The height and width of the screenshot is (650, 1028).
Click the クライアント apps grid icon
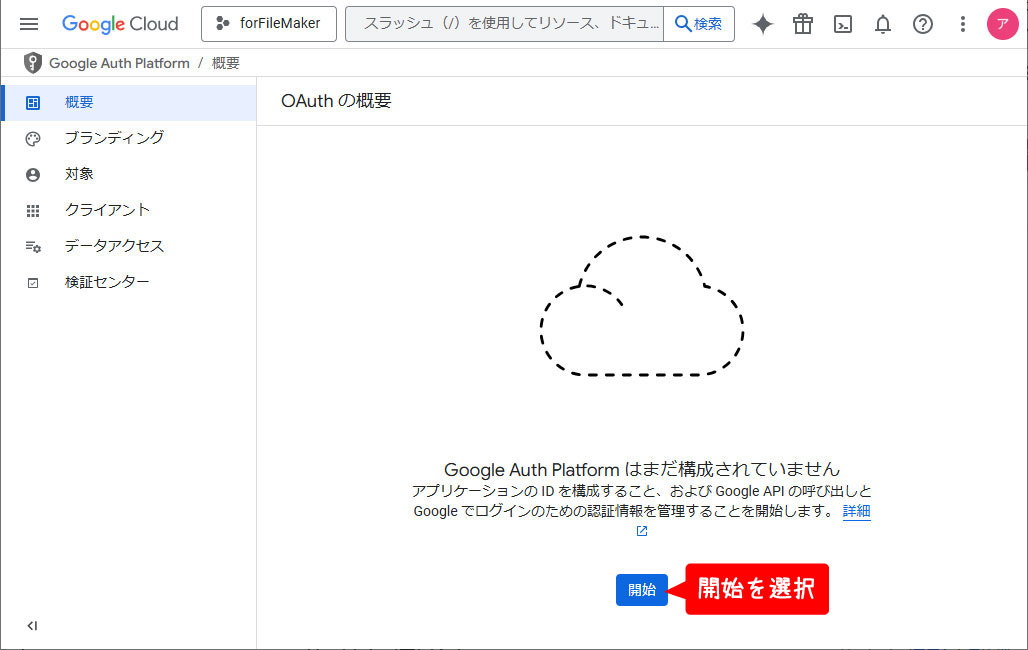click(33, 211)
